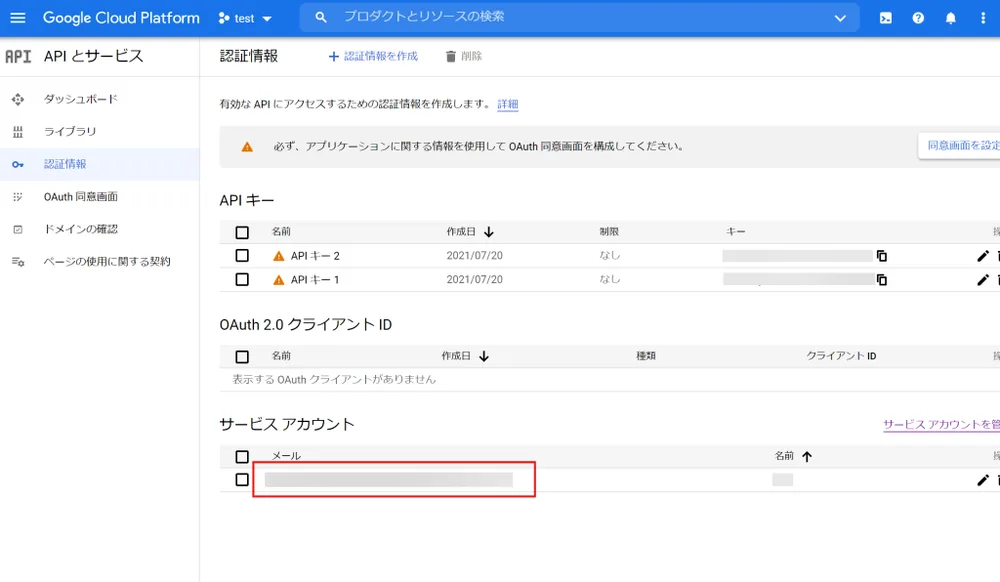
Task: Edit API キー 1 with pencil icon
Action: click(x=983, y=279)
